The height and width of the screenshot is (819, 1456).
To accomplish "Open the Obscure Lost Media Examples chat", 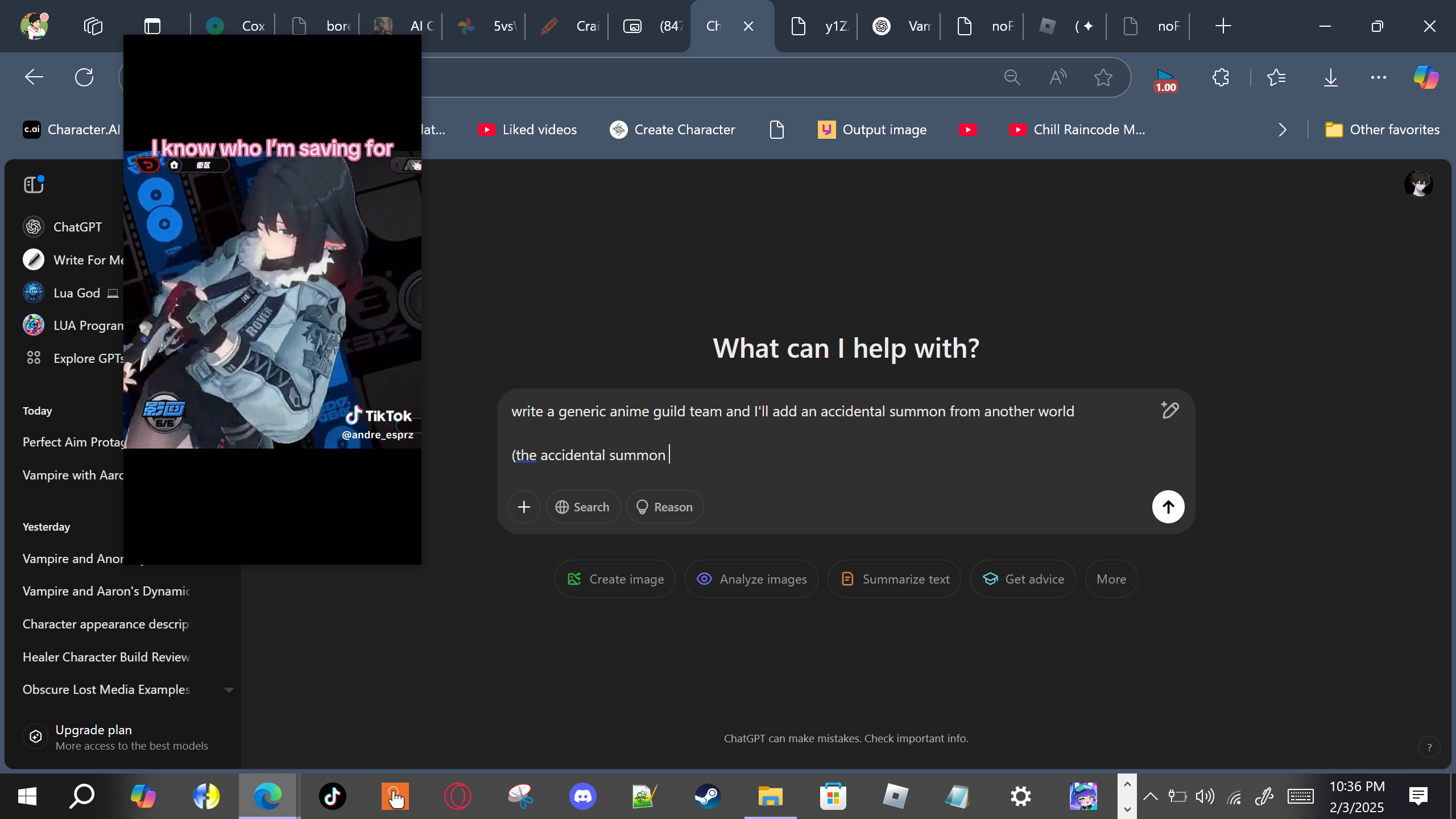I will (x=107, y=689).
